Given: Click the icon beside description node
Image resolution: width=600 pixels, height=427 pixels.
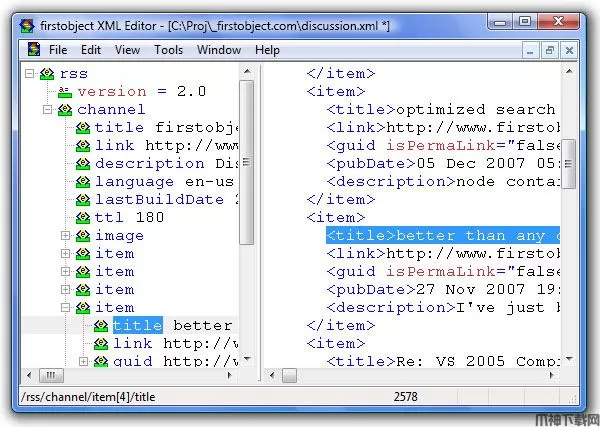Looking at the screenshot, I should pos(83,164).
